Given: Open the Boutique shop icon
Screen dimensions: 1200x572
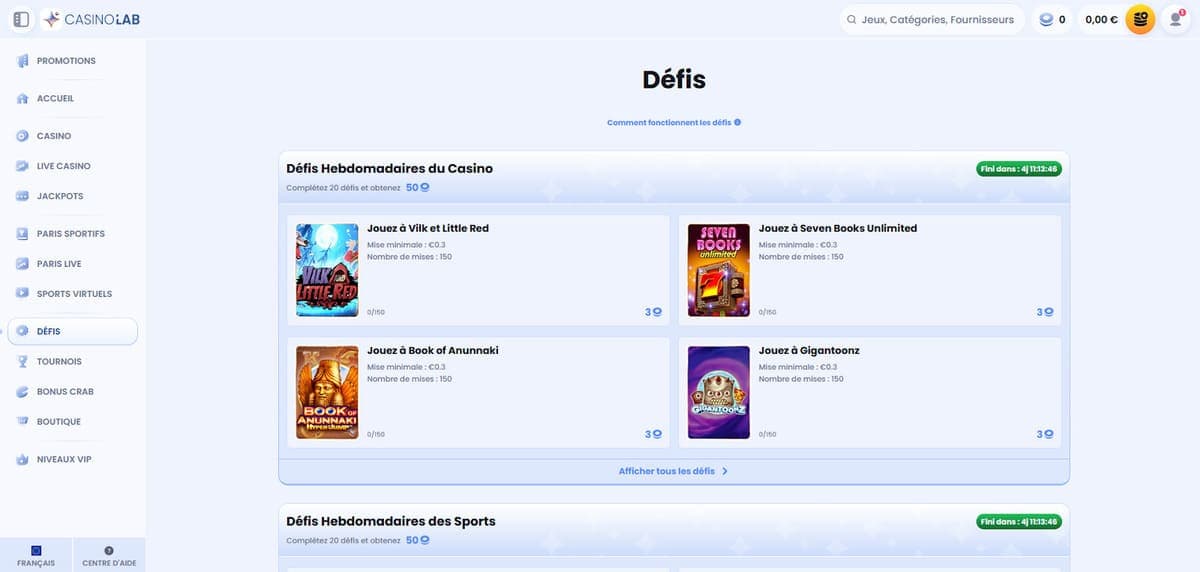Looking at the screenshot, I should [x=22, y=422].
